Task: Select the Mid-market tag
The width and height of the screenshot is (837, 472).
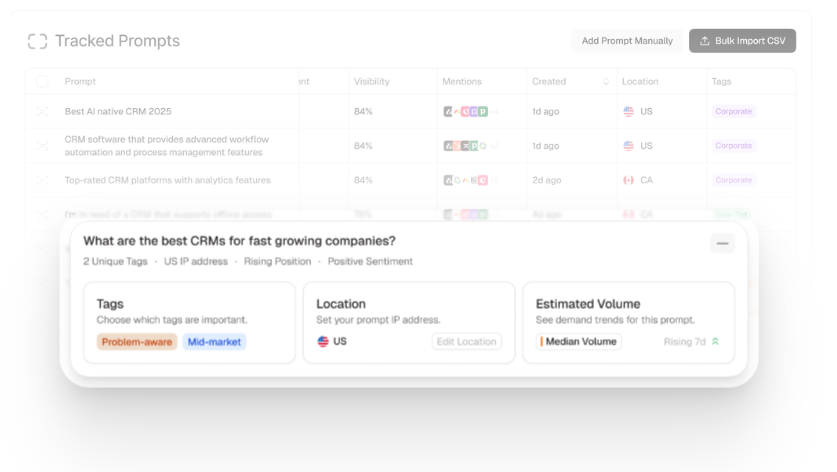Action: 214,342
